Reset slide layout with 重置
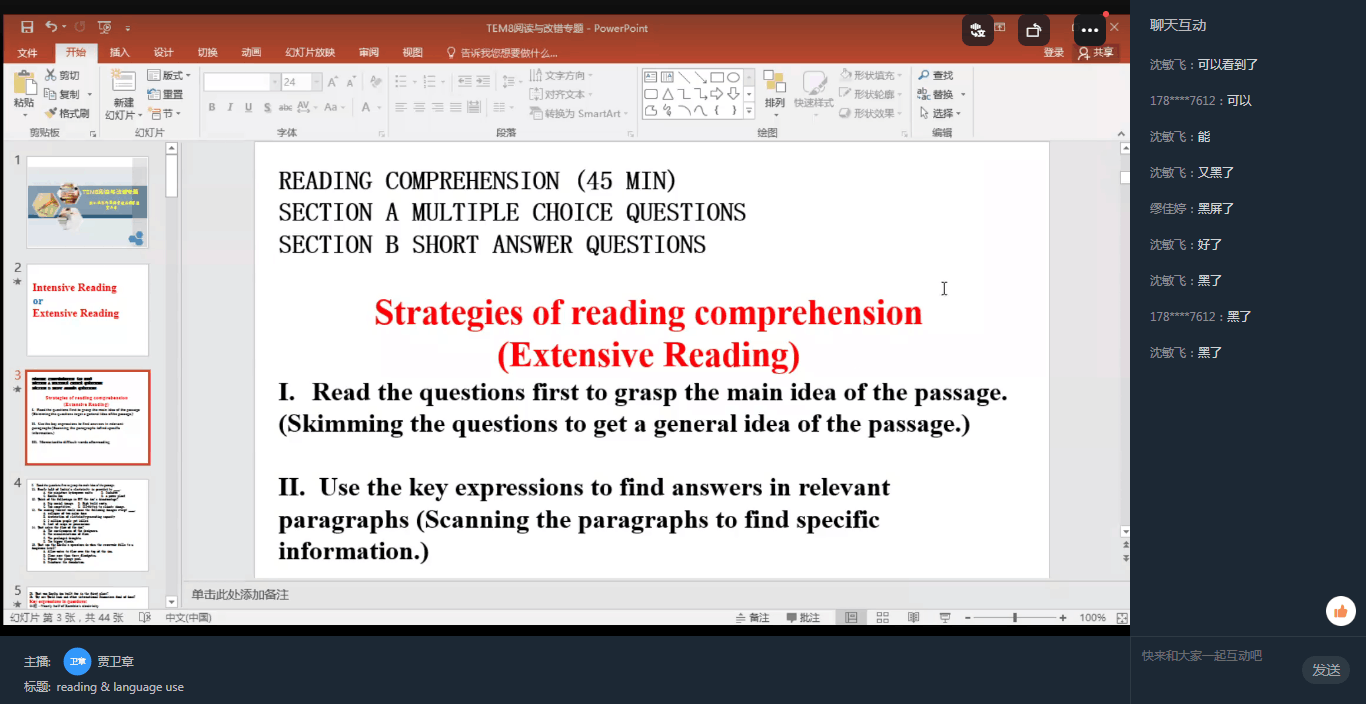The image size is (1366, 704). (166, 94)
